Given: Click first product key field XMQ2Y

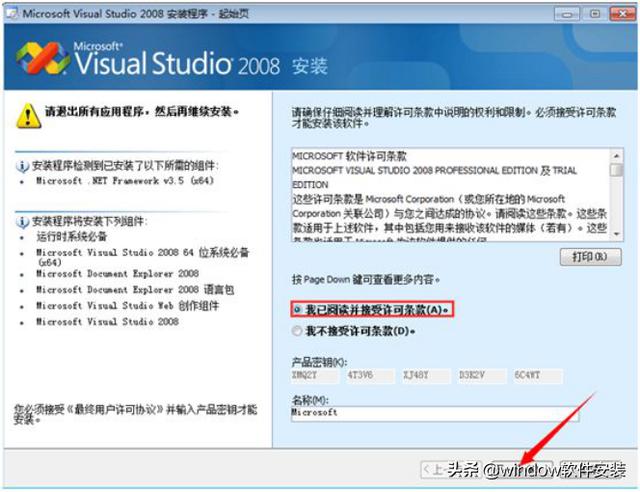Looking at the screenshot, I should point(315,375).
